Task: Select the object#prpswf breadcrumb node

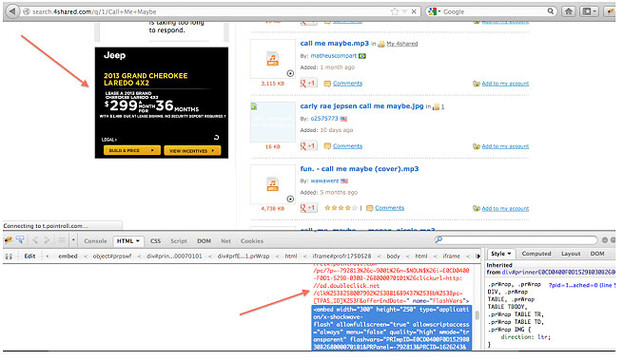Action: coord(112,256)
